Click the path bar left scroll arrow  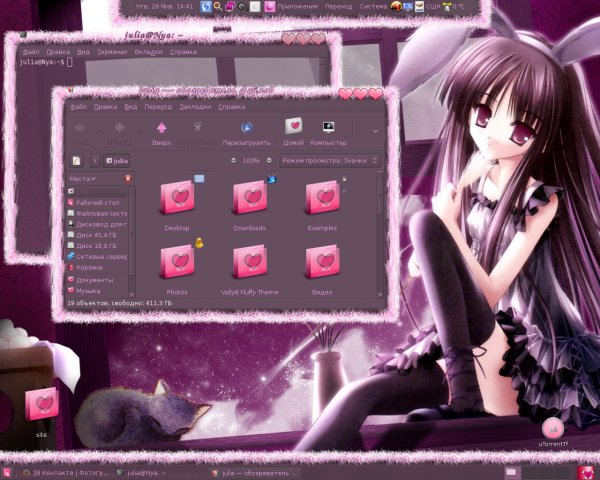tap(95, 160)
